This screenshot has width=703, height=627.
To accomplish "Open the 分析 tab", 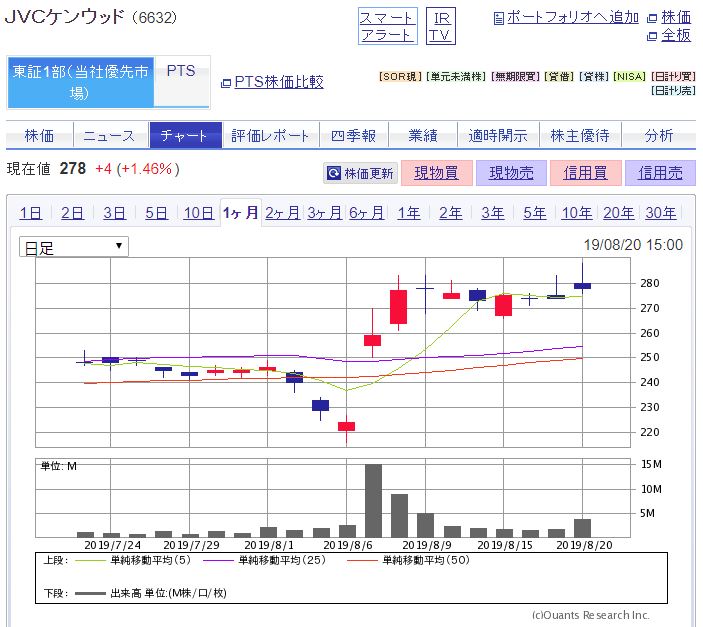I will pyautogui.click(x=659, y=135).
